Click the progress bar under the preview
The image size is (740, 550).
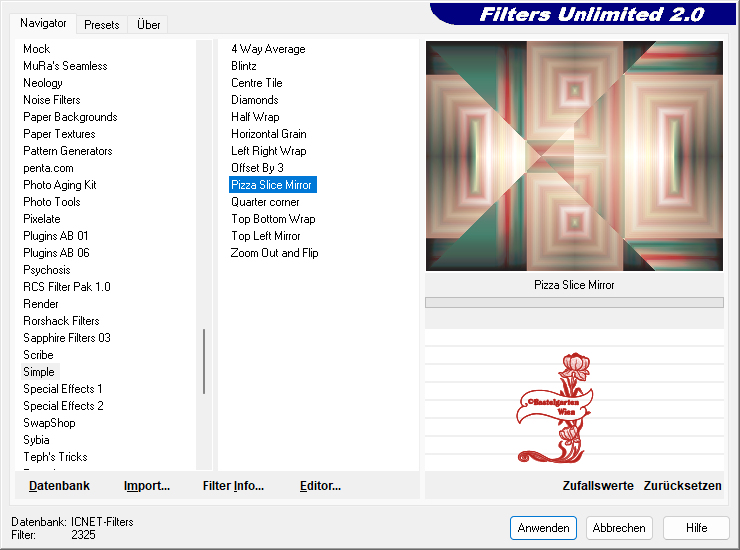click(574, 302)
